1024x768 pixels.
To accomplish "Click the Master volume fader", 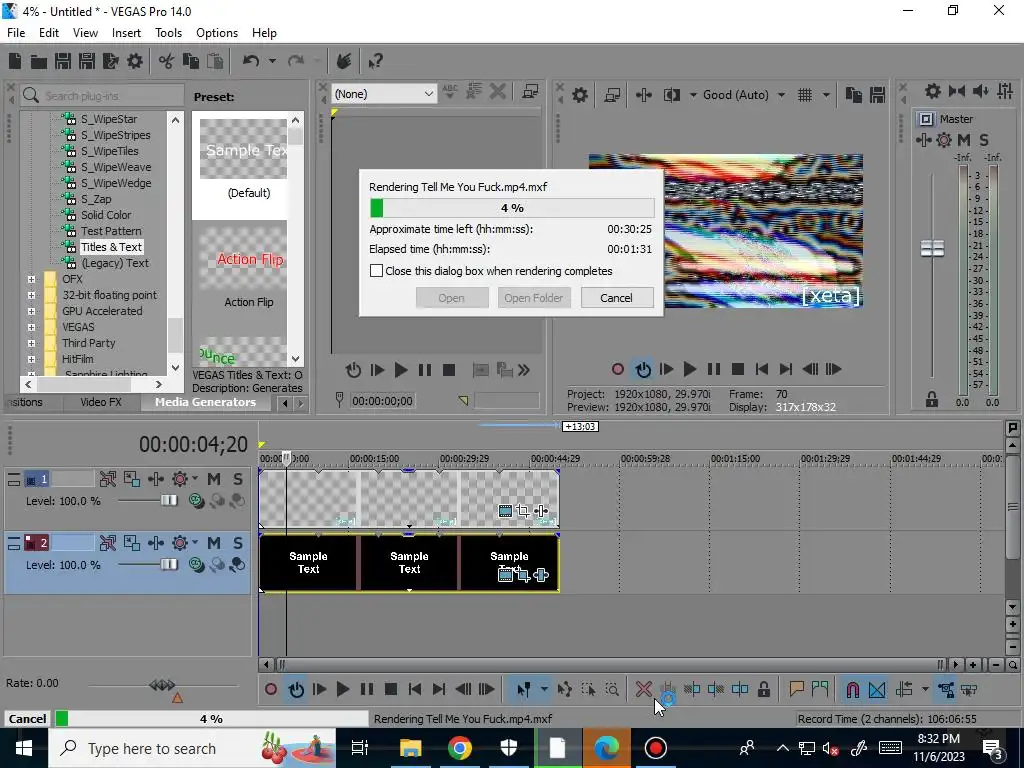I will pyautogui.click(x=932, y=248).
